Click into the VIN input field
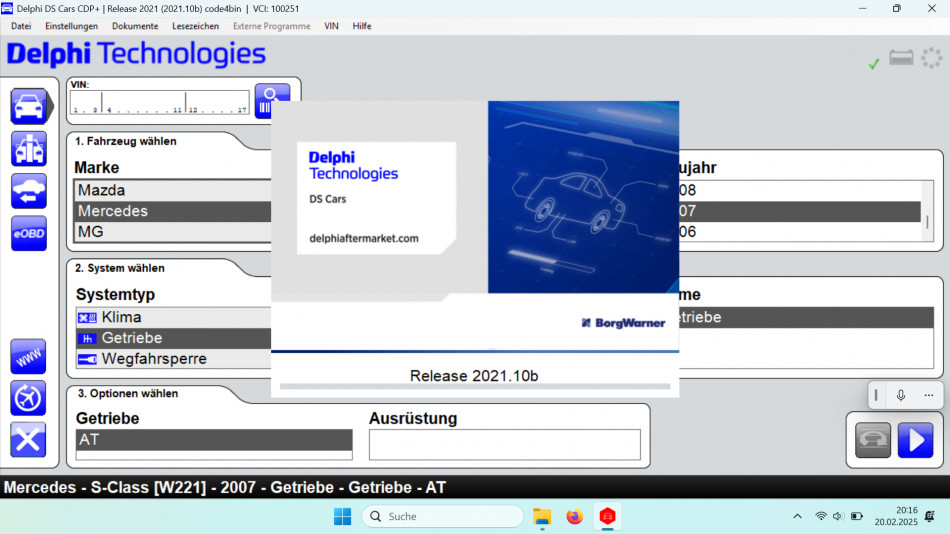The height and width of the screenshot is (534, 950). (160, 102)
